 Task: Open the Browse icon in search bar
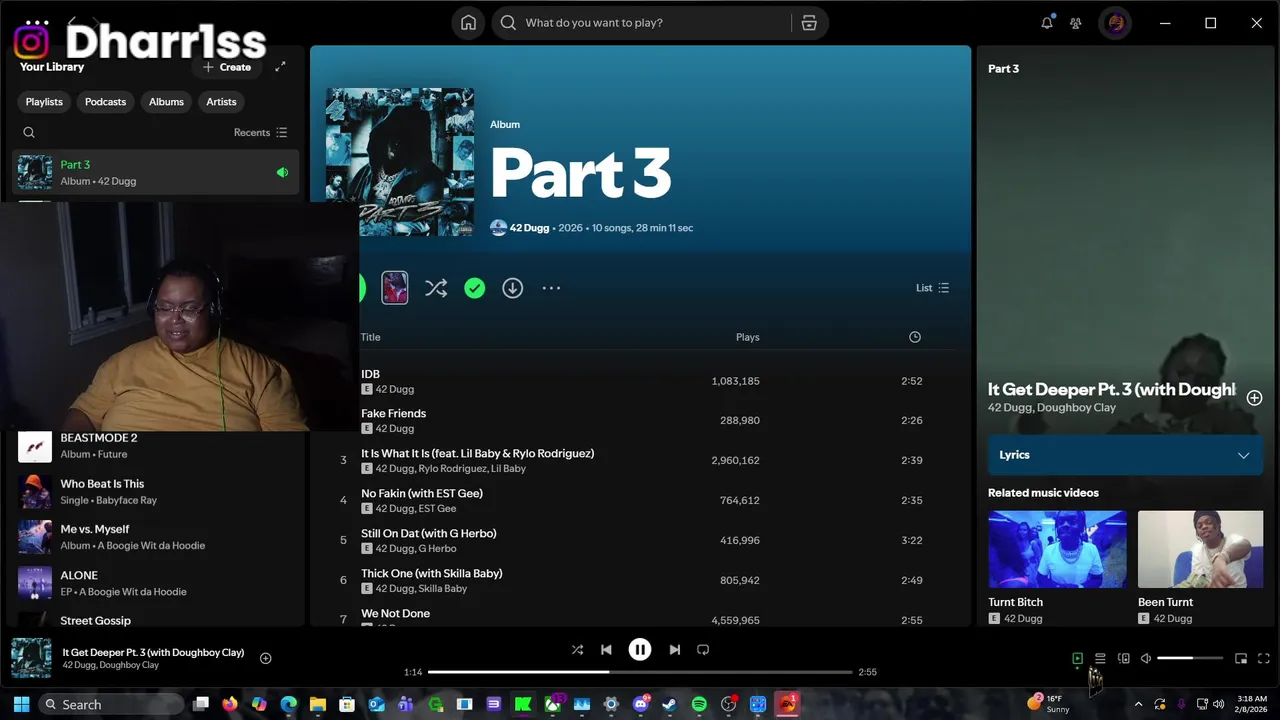click(x=809, y=23)
